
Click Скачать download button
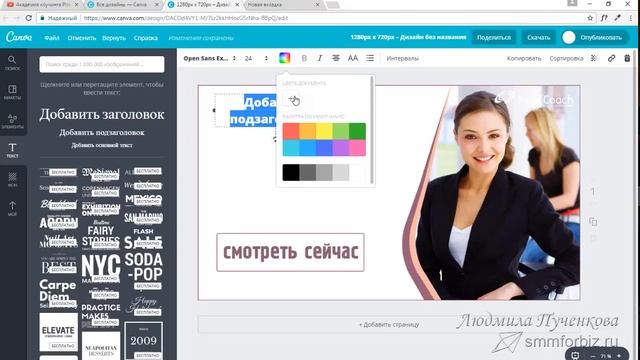(x=538, y=37)
